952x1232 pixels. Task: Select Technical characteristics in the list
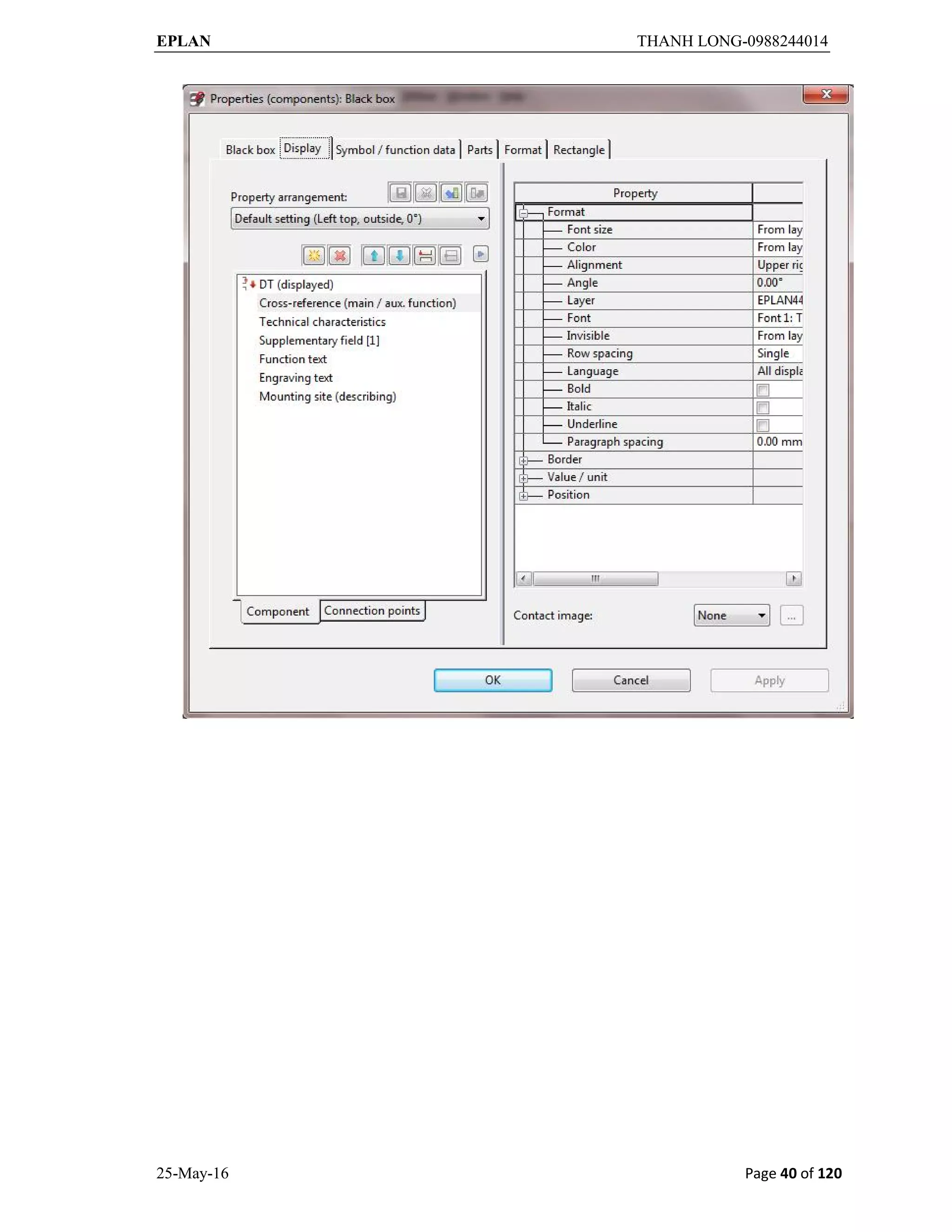tap(322, 322)
